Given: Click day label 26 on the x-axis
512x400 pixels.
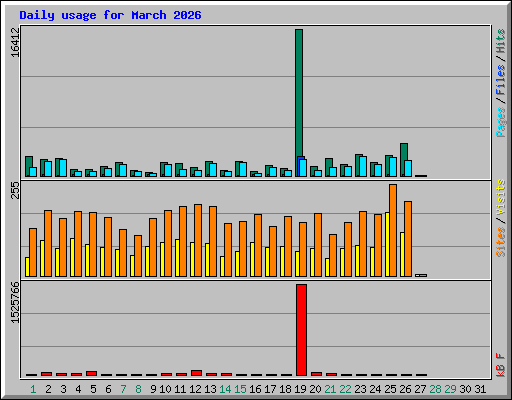Looking at the screenshot, I should [405, 389].
